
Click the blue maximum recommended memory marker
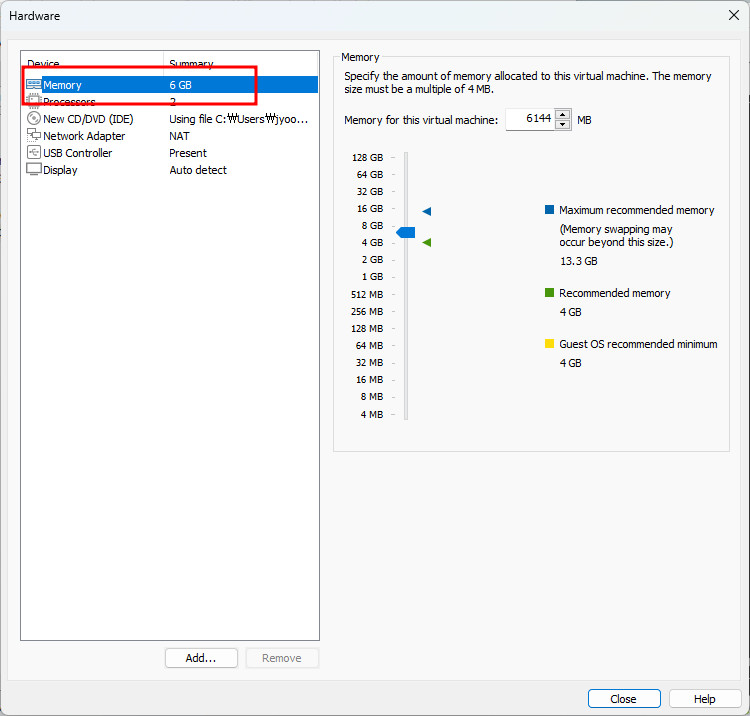[x=427, y=211]
